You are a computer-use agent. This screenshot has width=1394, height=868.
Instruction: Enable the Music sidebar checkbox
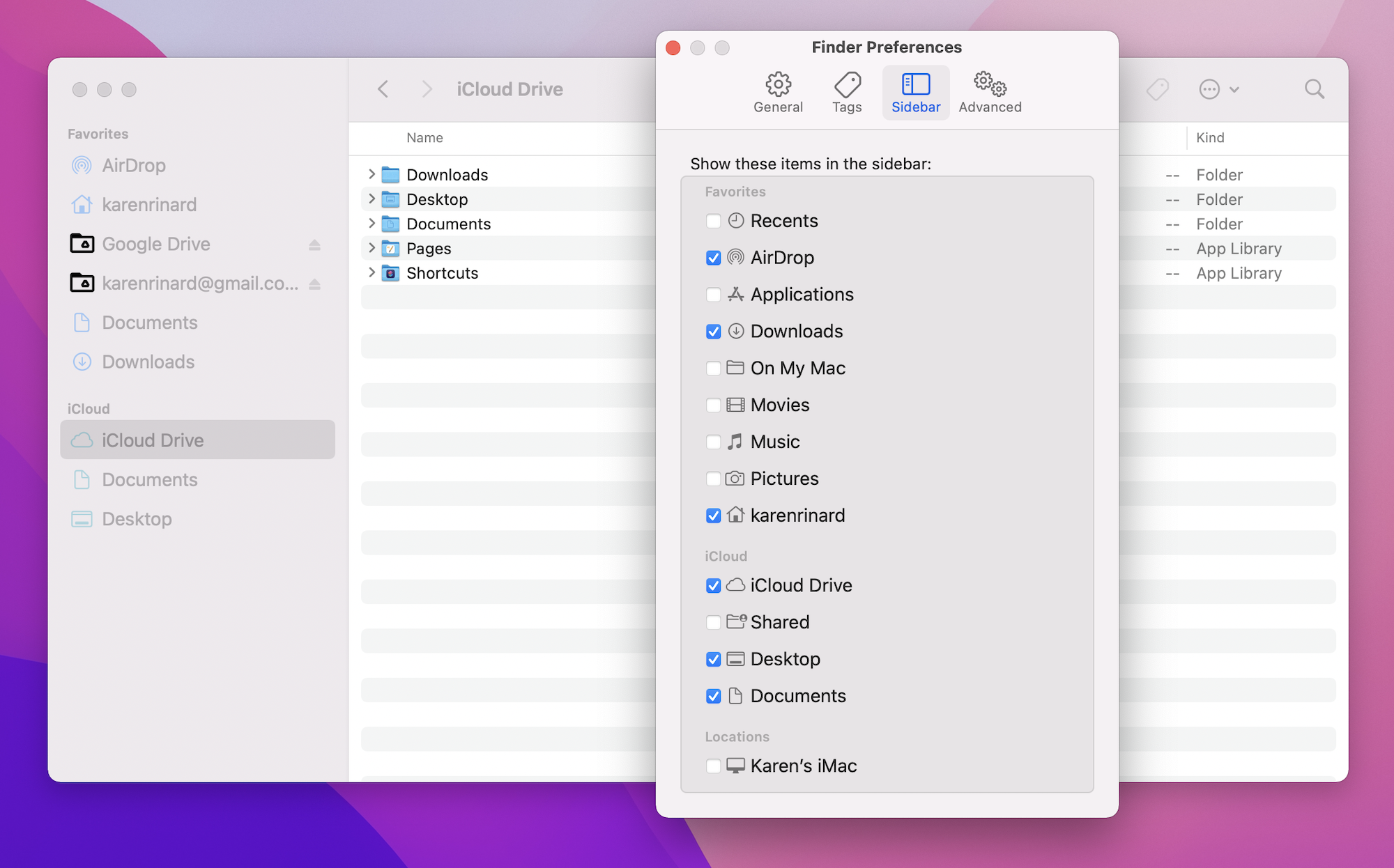pyautogui.click(x=713, y=442)
